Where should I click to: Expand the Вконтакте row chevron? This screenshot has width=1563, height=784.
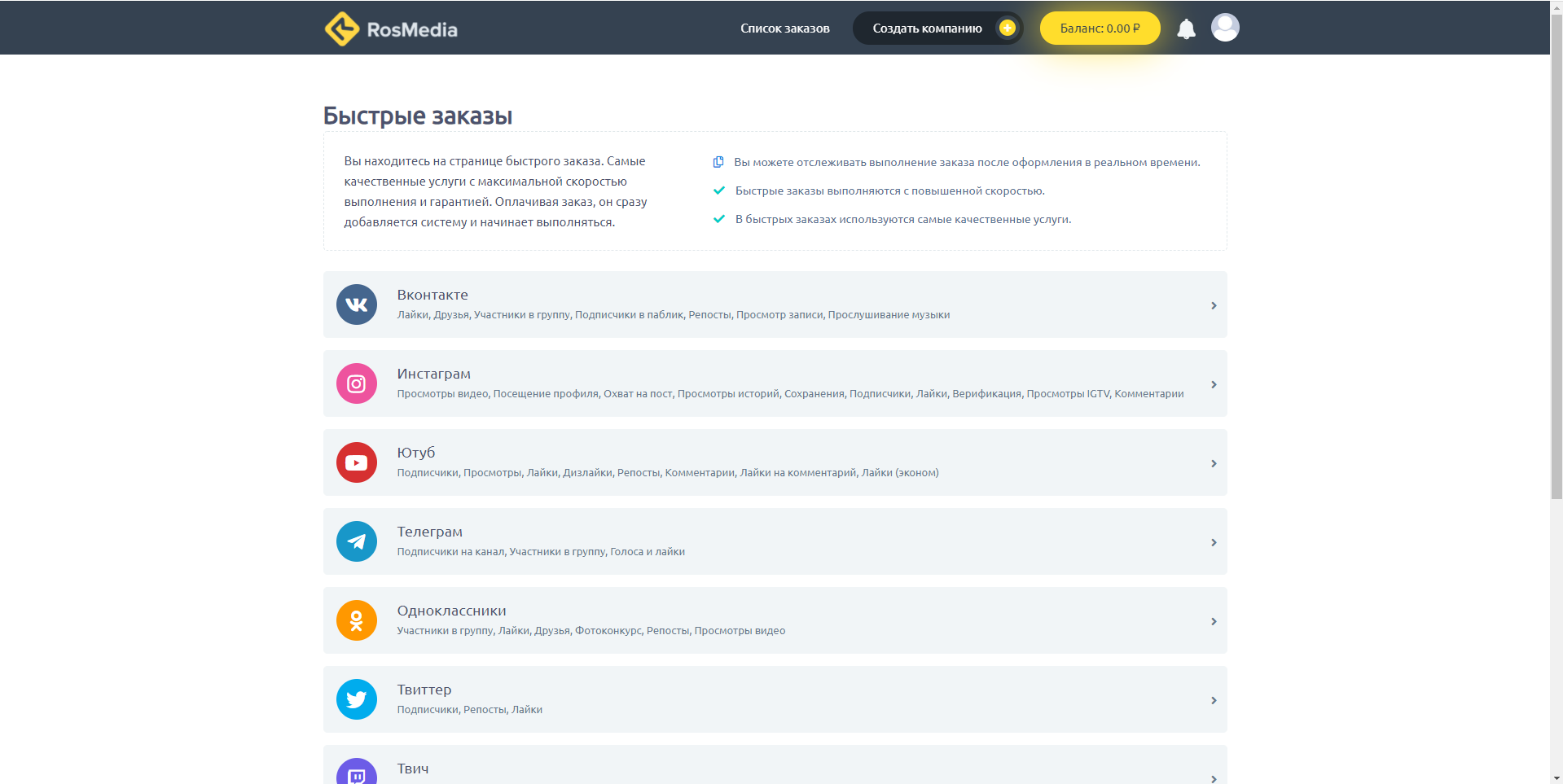pyautogui.click(x=1214, y=305)
